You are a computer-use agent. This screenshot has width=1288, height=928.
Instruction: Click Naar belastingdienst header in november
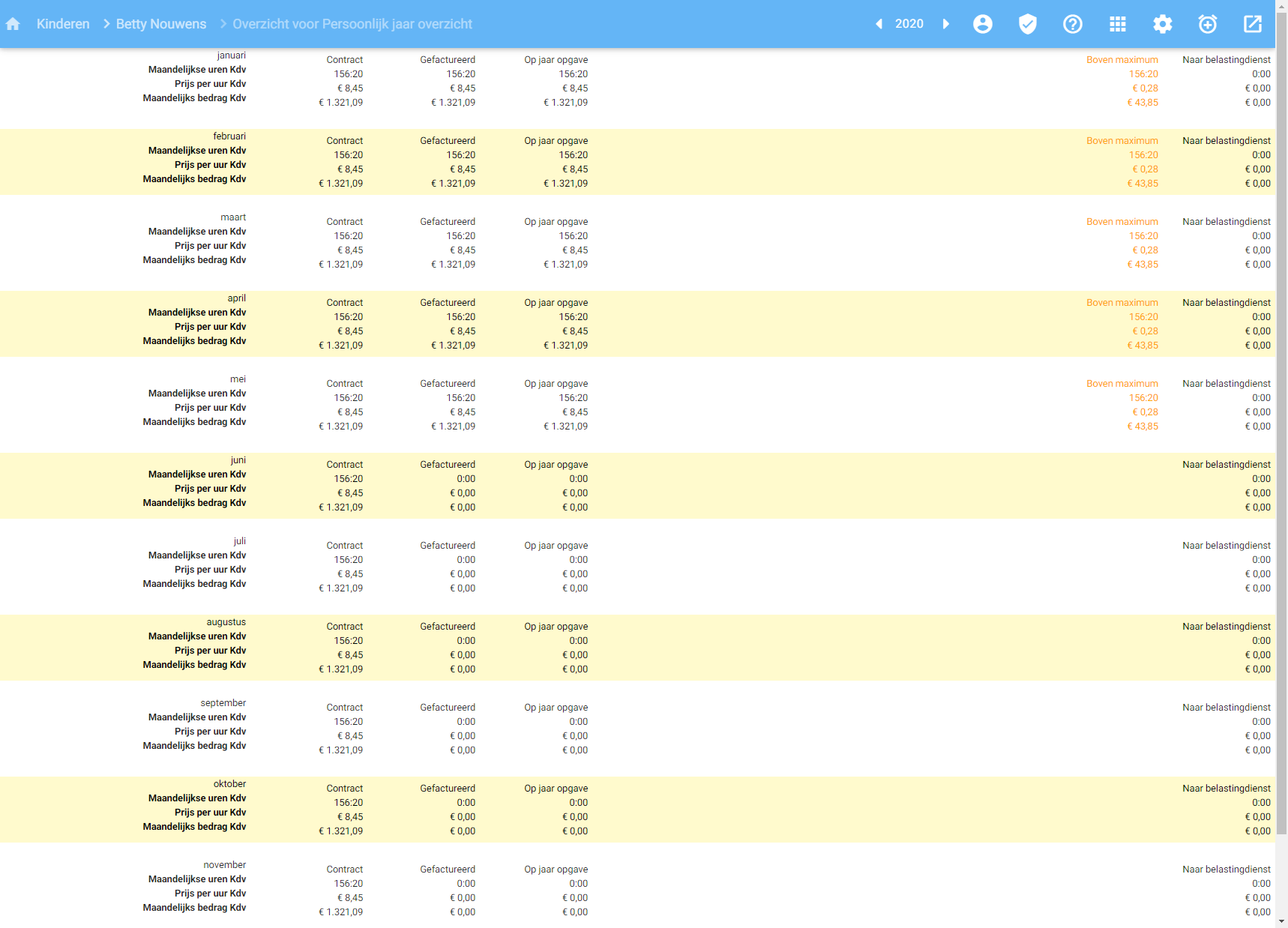click(x=1227, y=870)
